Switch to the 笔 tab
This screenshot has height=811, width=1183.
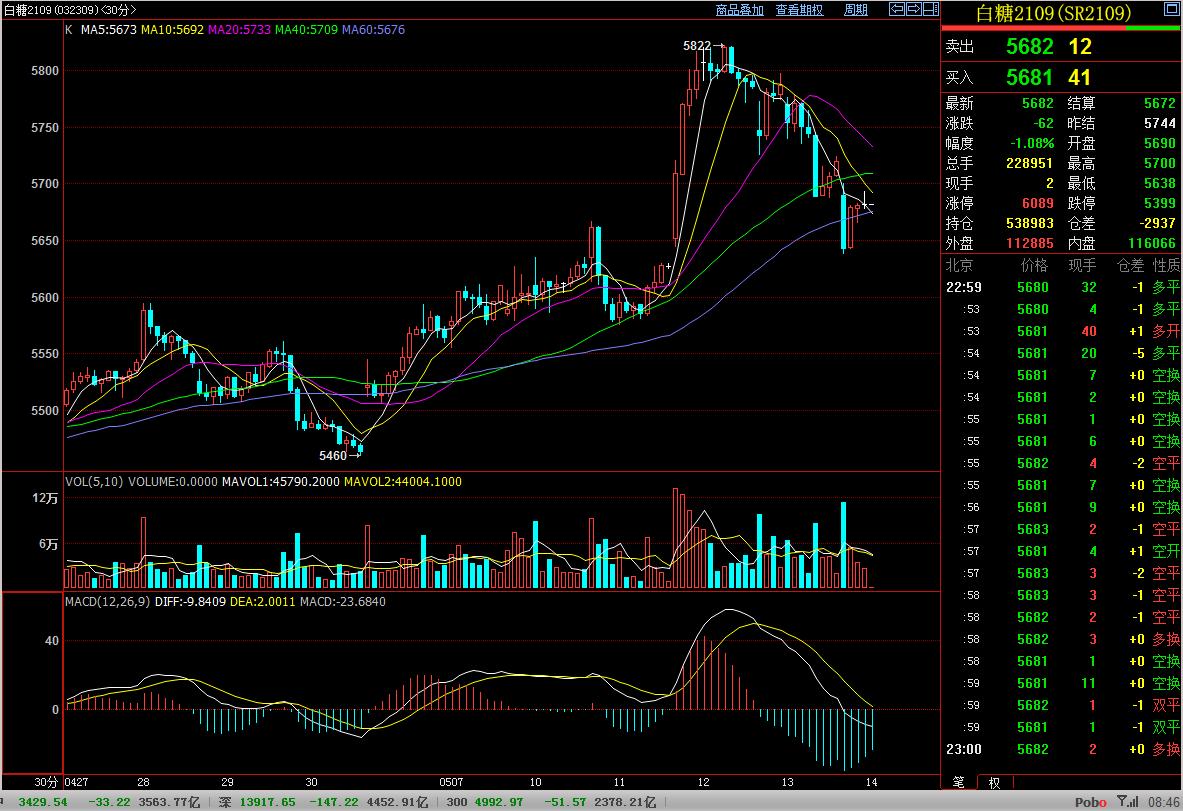tap(958, 782)
